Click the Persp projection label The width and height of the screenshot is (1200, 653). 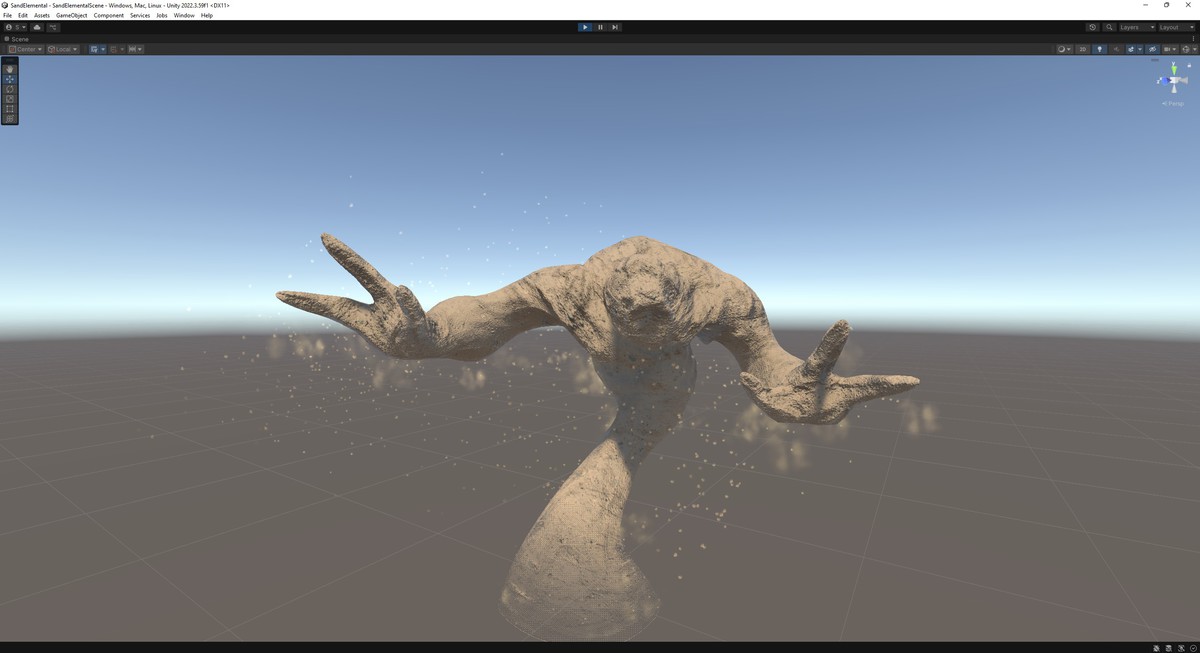(x=1173, y=103)
